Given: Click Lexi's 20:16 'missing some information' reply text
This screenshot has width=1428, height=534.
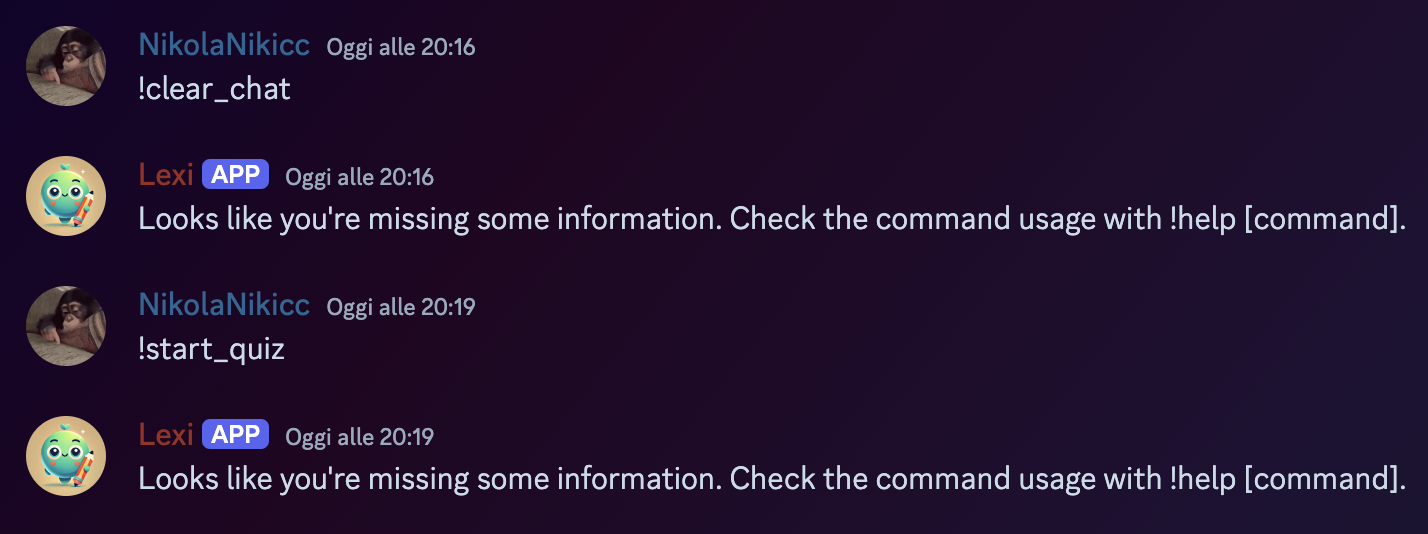Looking at the screenshot, I should [x=500, y=219].
